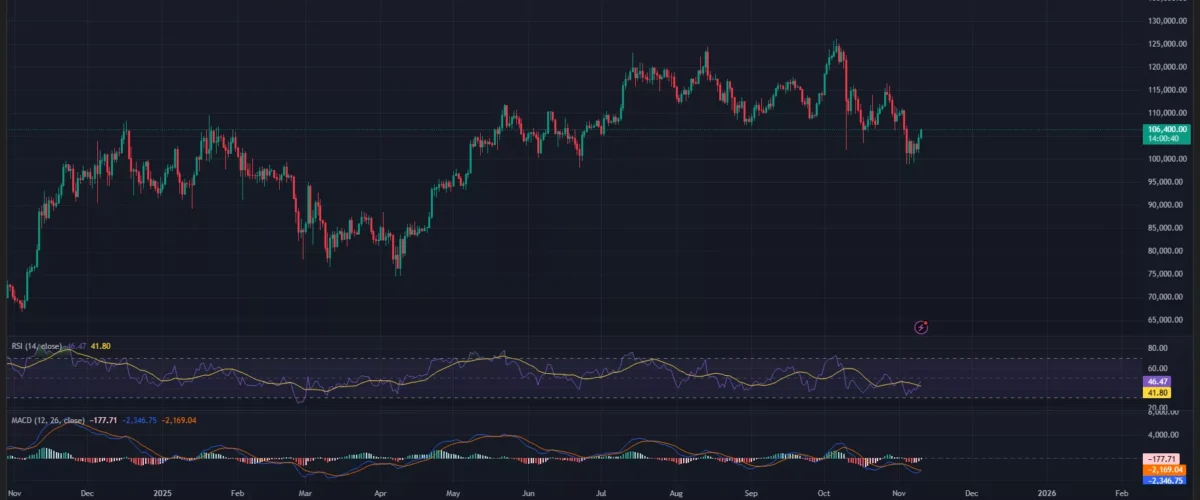This screenshot has width=1200, height=500.
Task: Click the 80.00 level on RSI scale
Action: [1157, 349]
